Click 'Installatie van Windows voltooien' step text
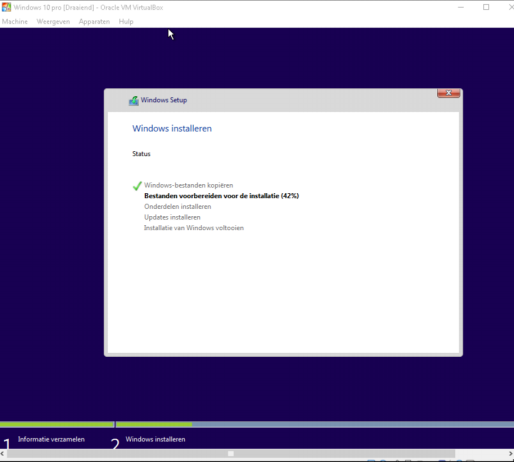Screen dimensions: 514x462 click(x=194, y=228)
